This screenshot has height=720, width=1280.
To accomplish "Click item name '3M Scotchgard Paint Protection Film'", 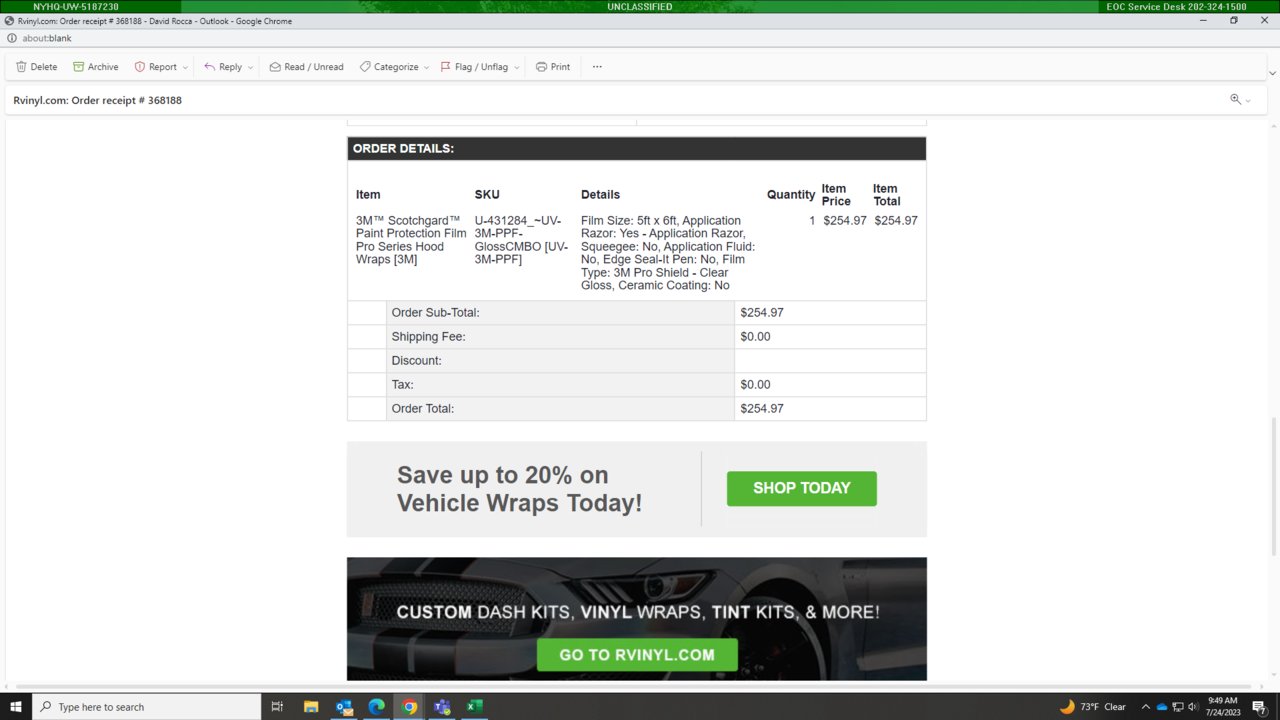I will 411,240.
